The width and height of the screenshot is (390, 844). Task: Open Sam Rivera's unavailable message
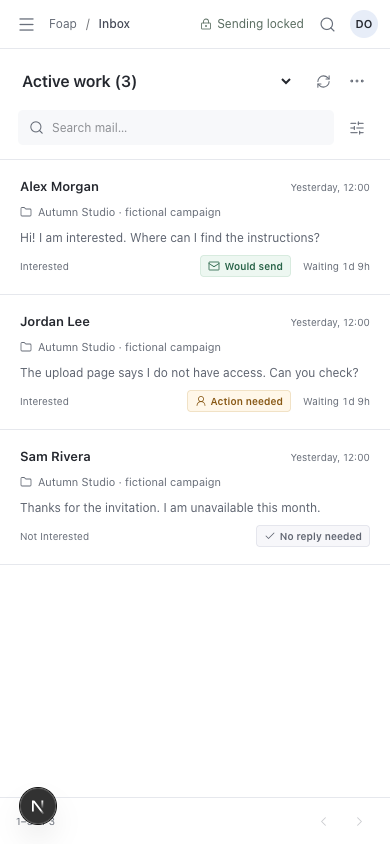pyautogui.click(x=195, y=497)
